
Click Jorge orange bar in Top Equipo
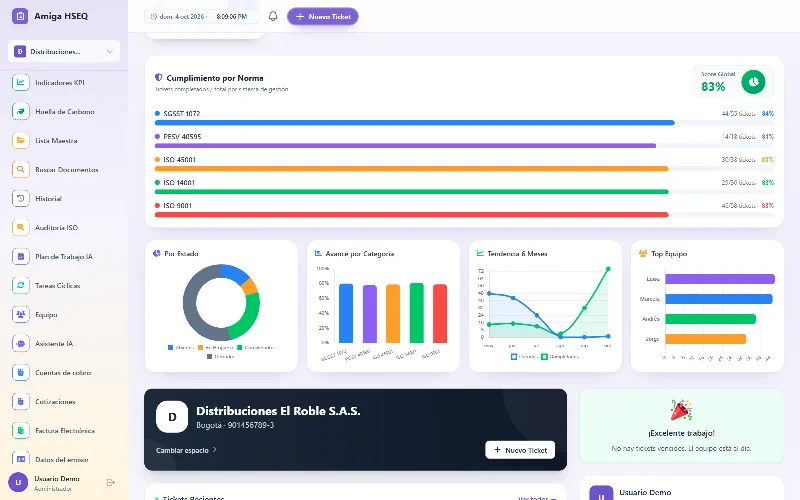(706, 339)
